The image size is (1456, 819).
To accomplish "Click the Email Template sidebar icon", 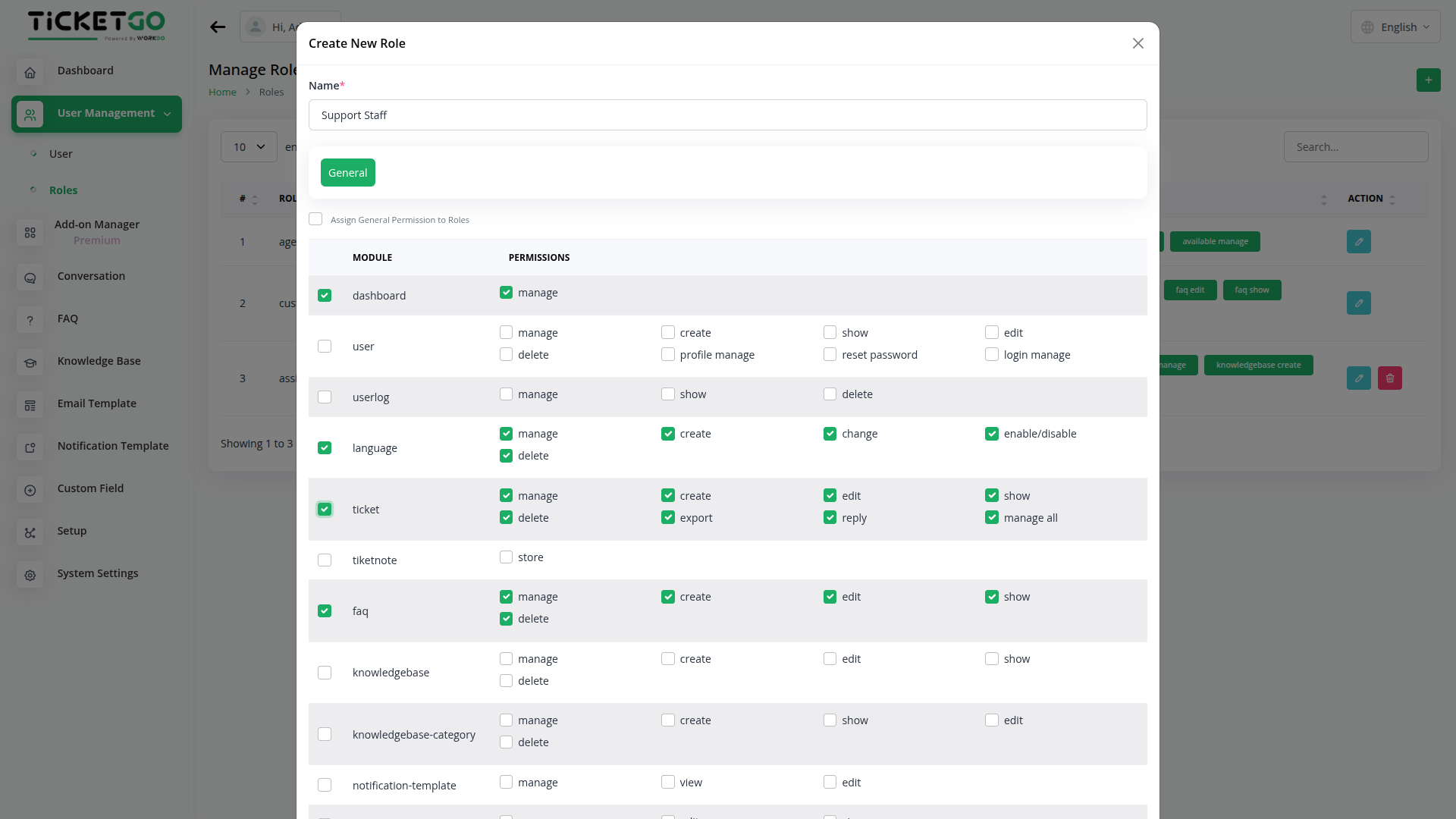I will point(30,406).
